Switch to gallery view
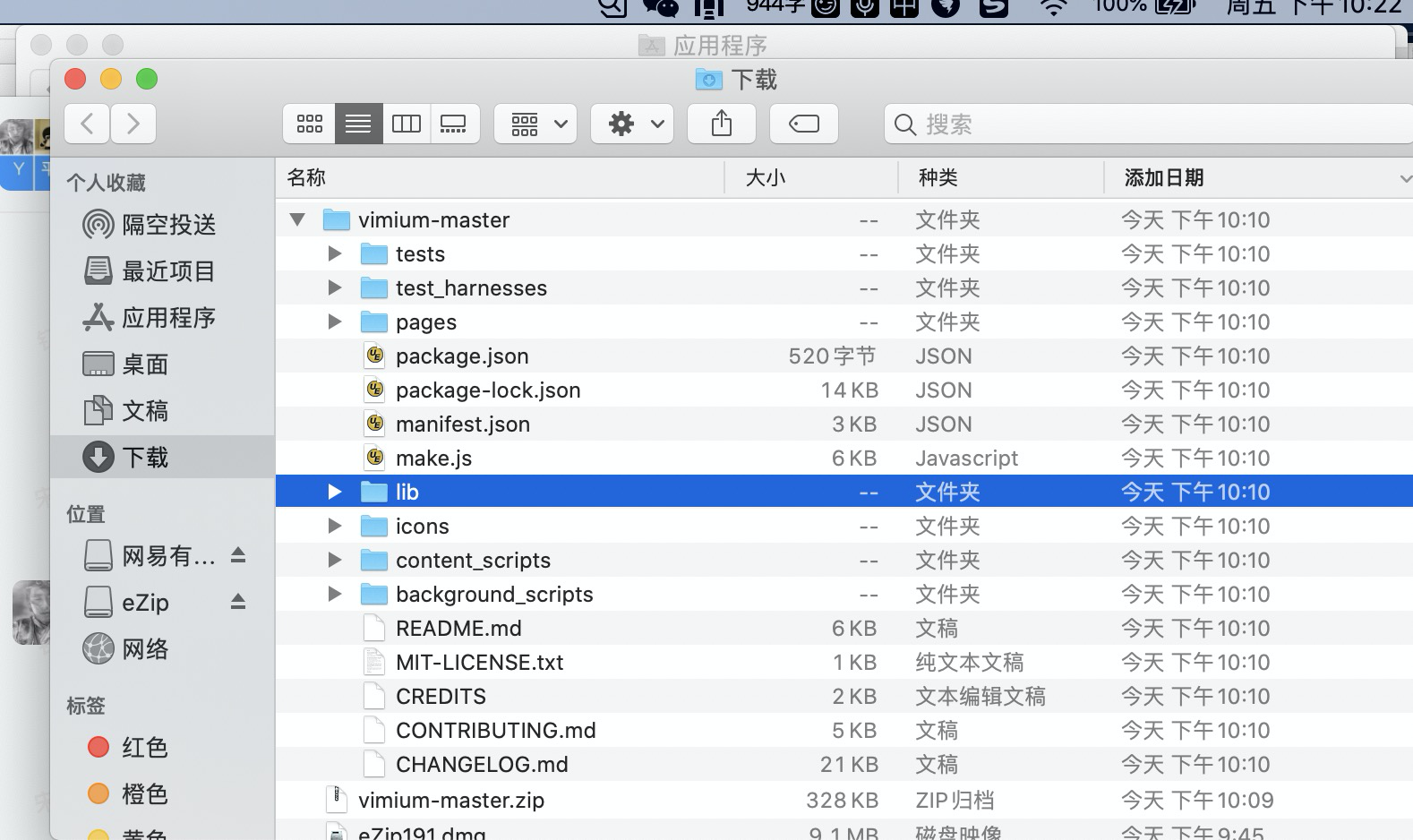Viewport: 1413px width, 840px height. (x=454, y=124)
